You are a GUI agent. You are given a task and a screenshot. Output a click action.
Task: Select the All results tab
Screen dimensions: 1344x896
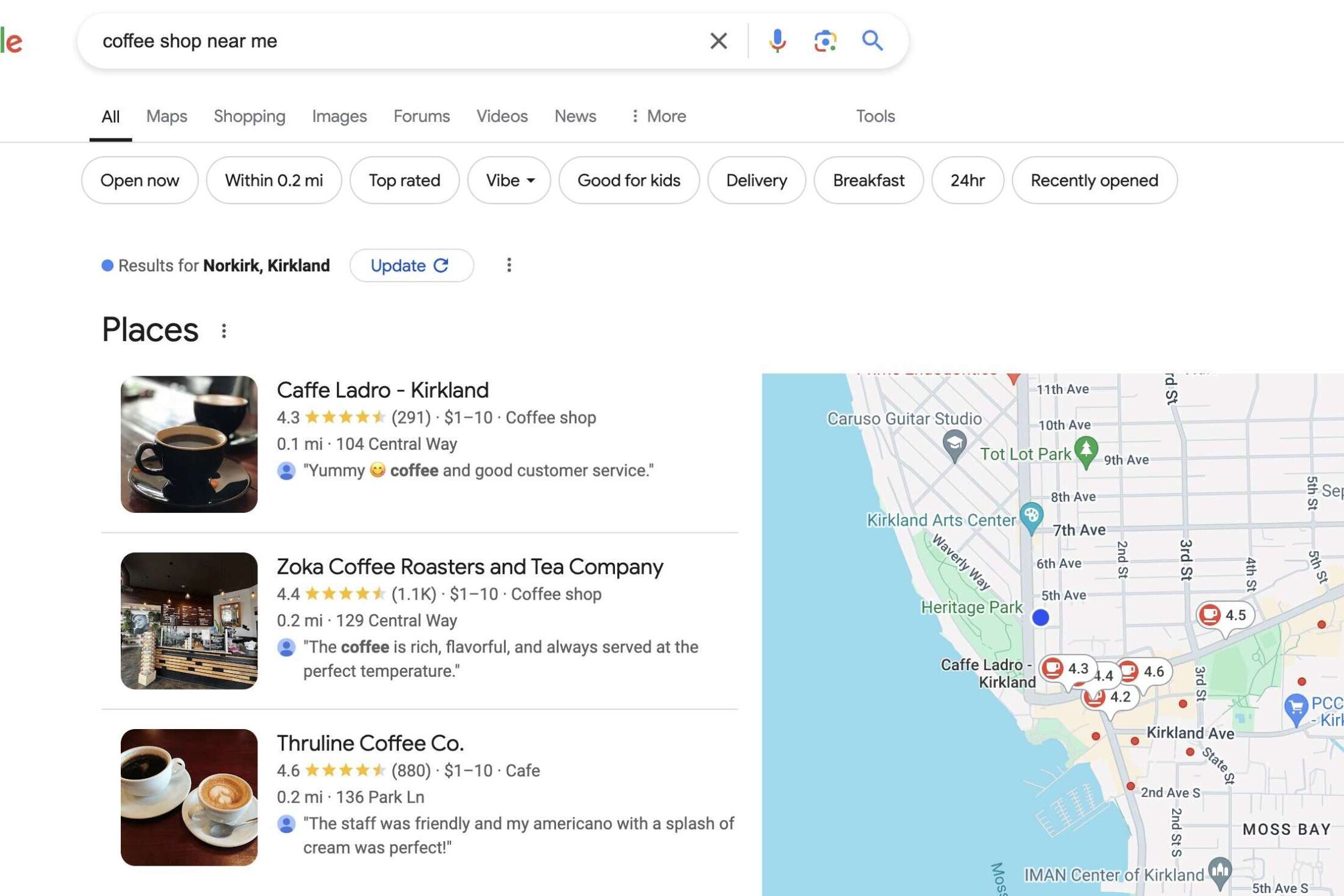[110, 116]
